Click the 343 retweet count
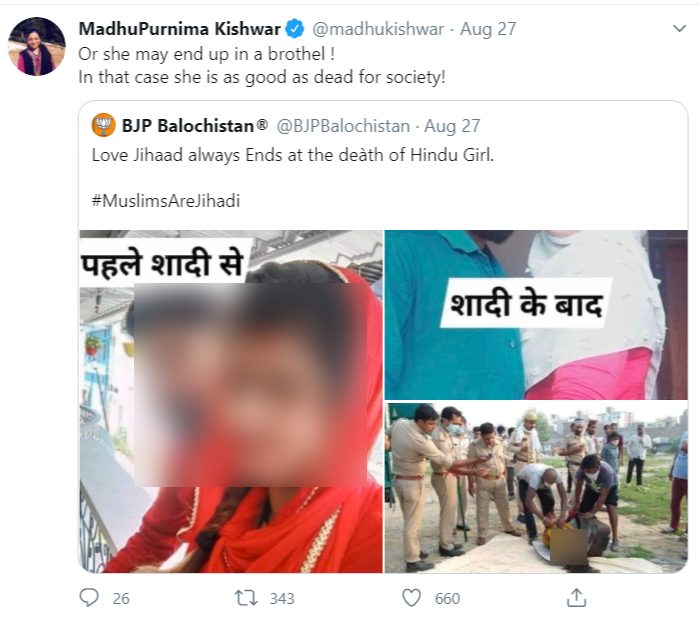This screenshot has width=699, height=618. pyautogui.click(x=282, y=598)
